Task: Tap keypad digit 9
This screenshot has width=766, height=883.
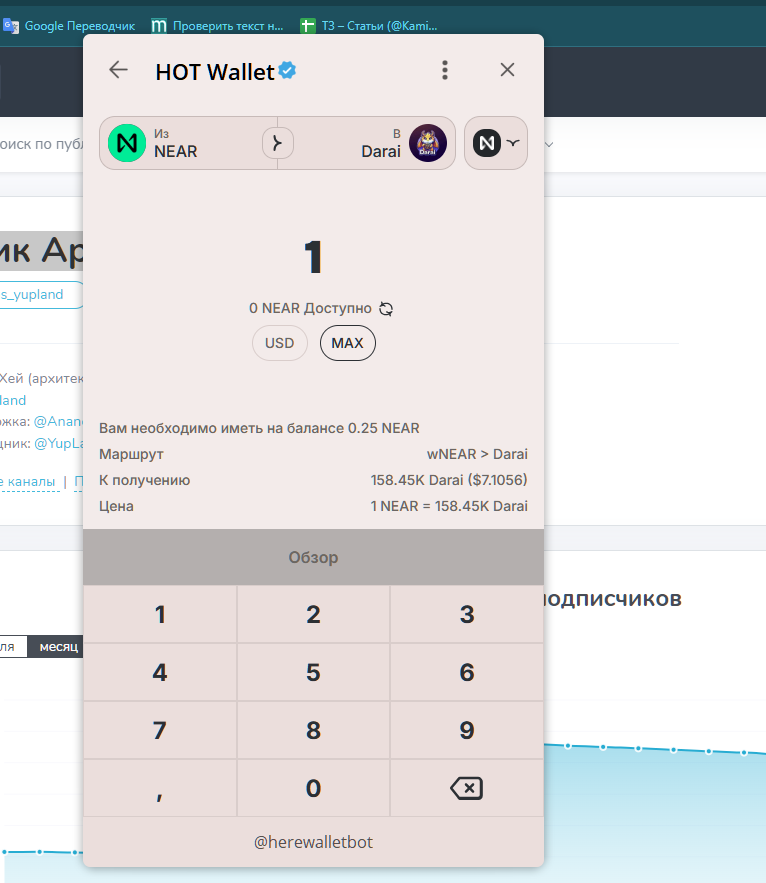Action: [x=467, y=730]
